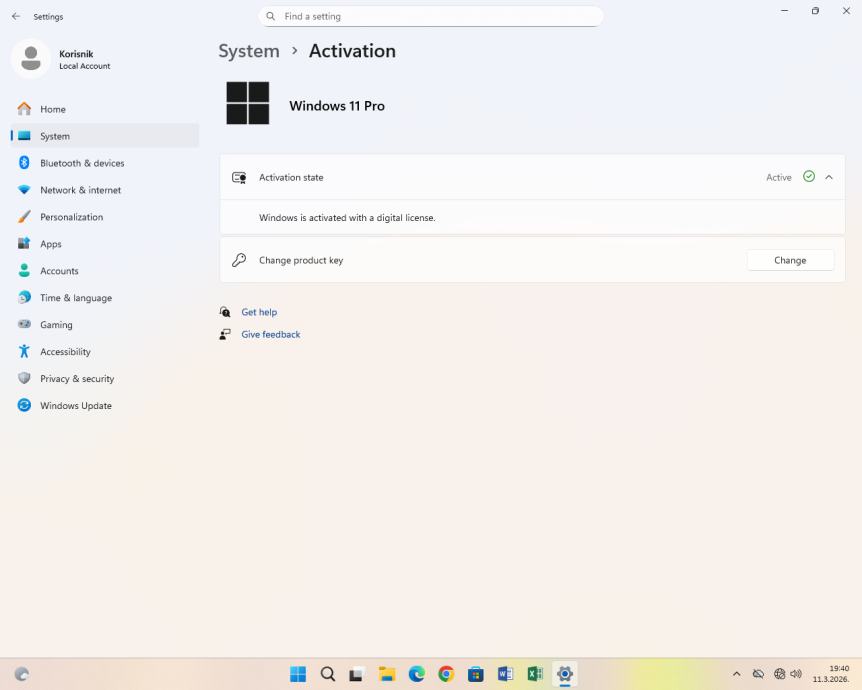Open the volume tray icon

[x=796, y=674]
